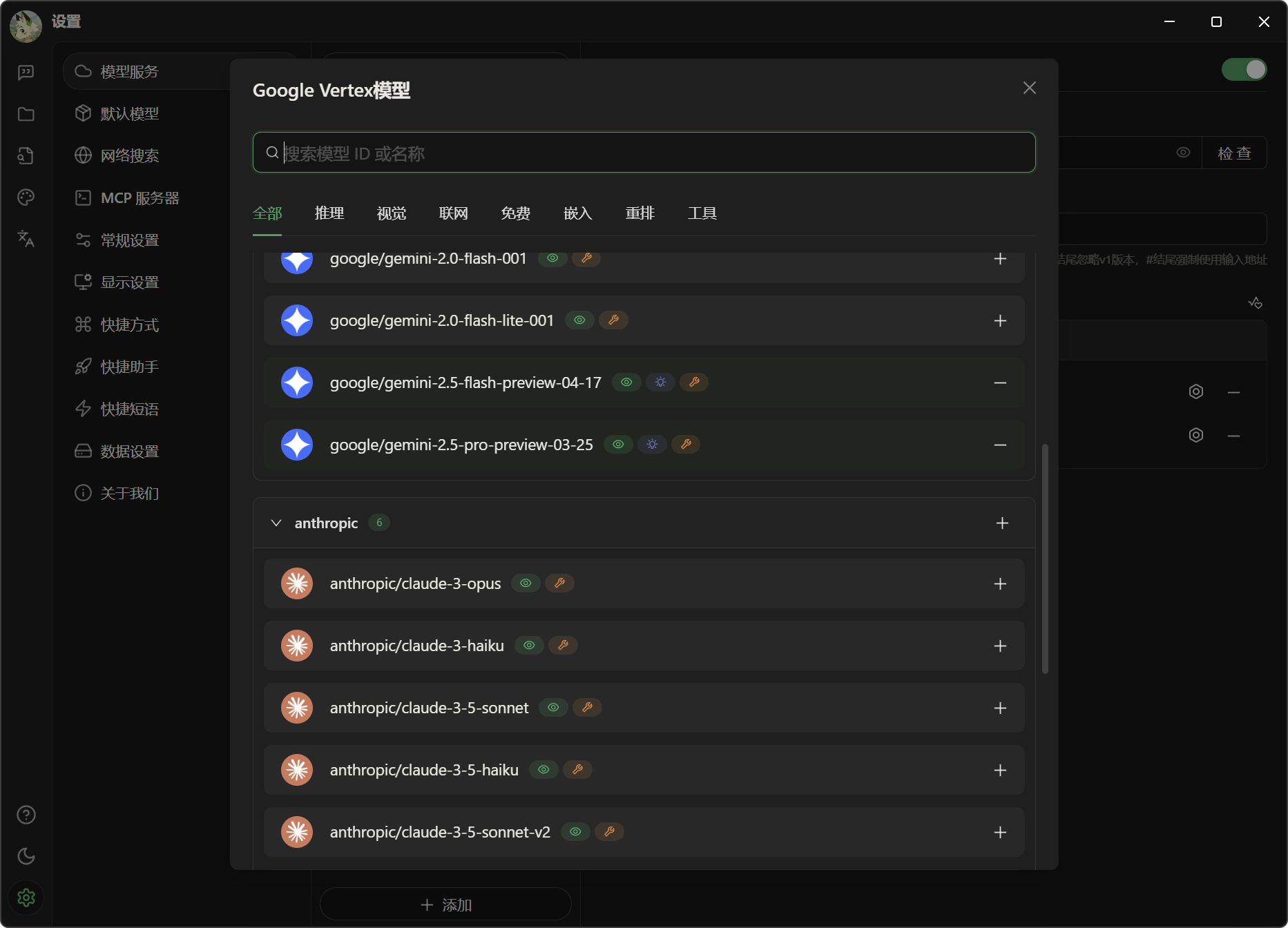
Task: Add anthropic/claude-3-opus with plus icon
Action: point(1000,583)
